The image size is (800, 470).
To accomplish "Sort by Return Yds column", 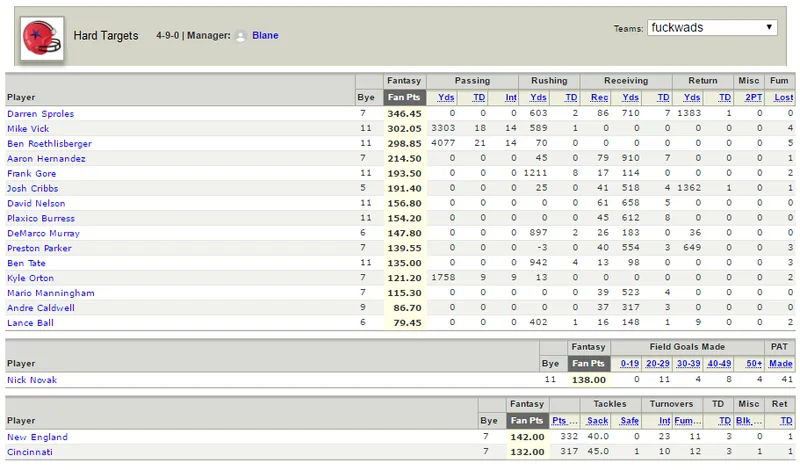I will 692,97.
